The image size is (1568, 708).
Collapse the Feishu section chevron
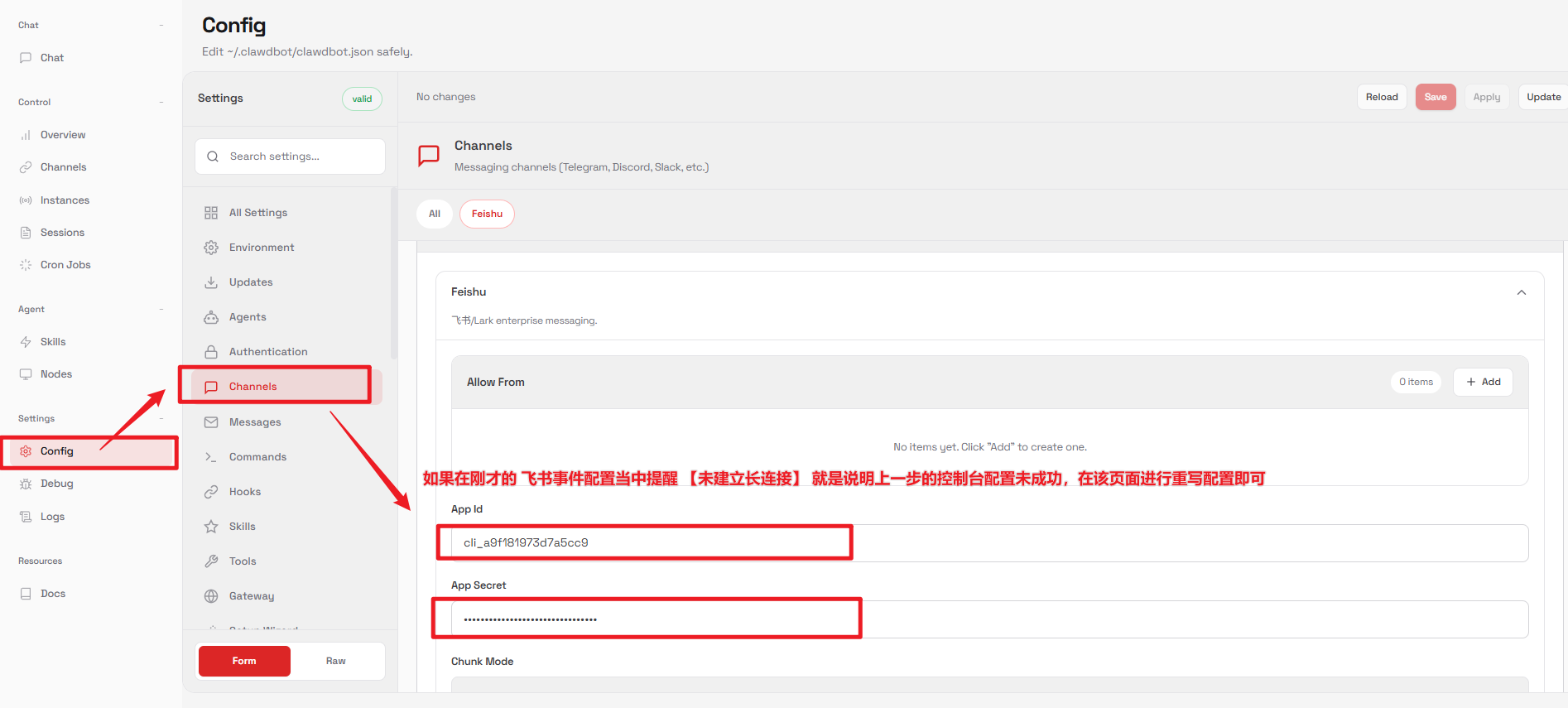pyautogui.click(x=1521, y=292)
